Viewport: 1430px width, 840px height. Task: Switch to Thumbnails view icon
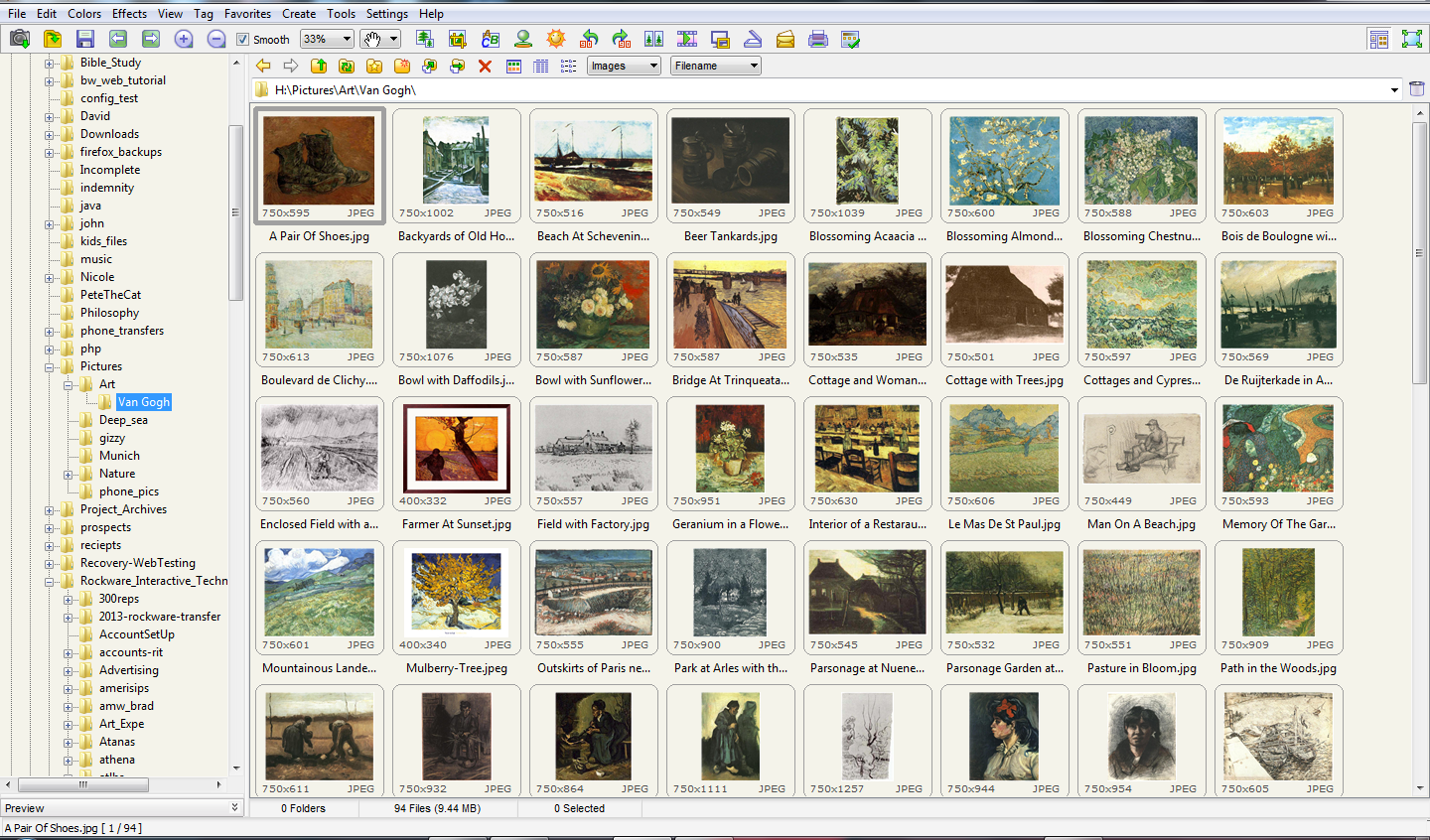point(513,66)
